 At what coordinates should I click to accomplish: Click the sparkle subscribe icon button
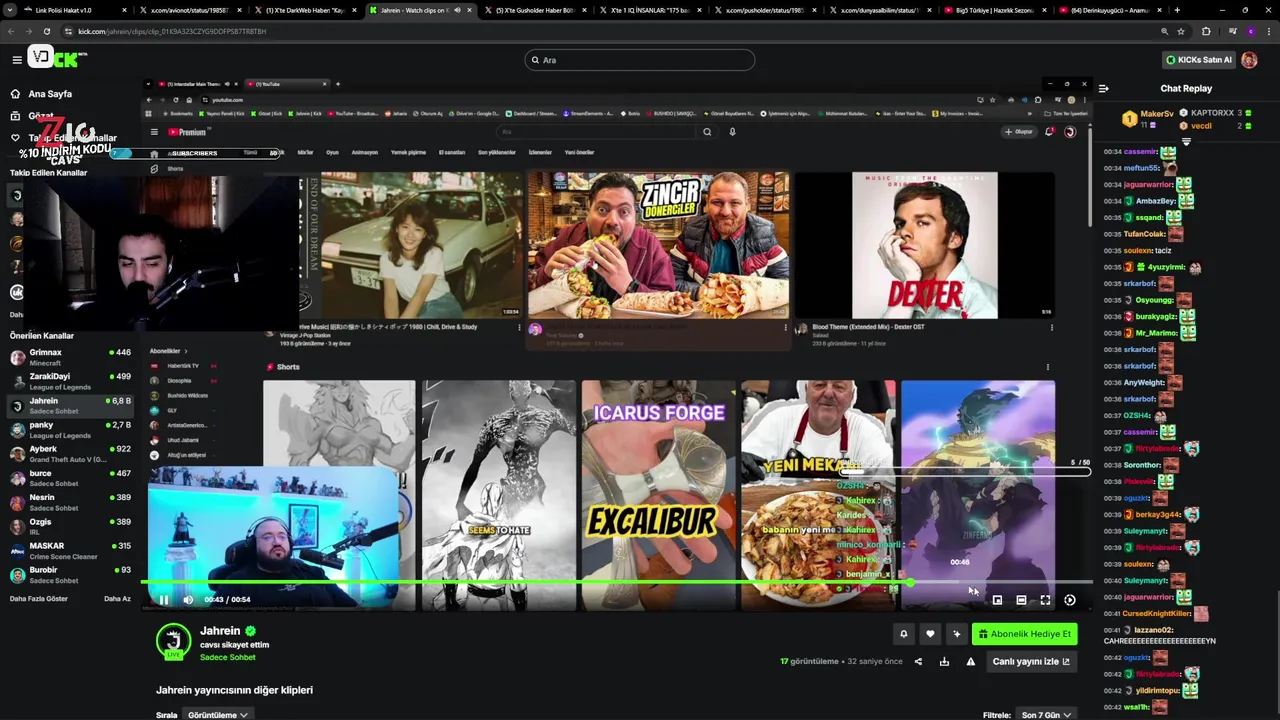(x=957, y=634)
